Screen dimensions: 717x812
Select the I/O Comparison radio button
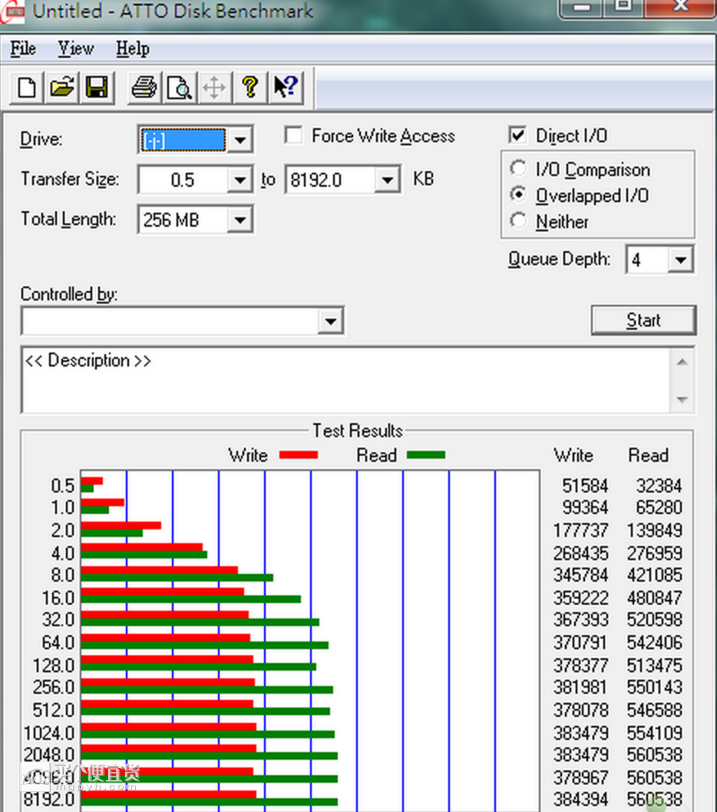click(x=518, y=168)
